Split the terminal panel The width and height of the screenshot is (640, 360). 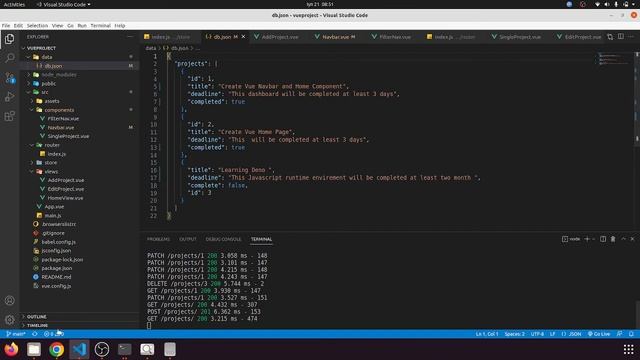tap(603, 239)
